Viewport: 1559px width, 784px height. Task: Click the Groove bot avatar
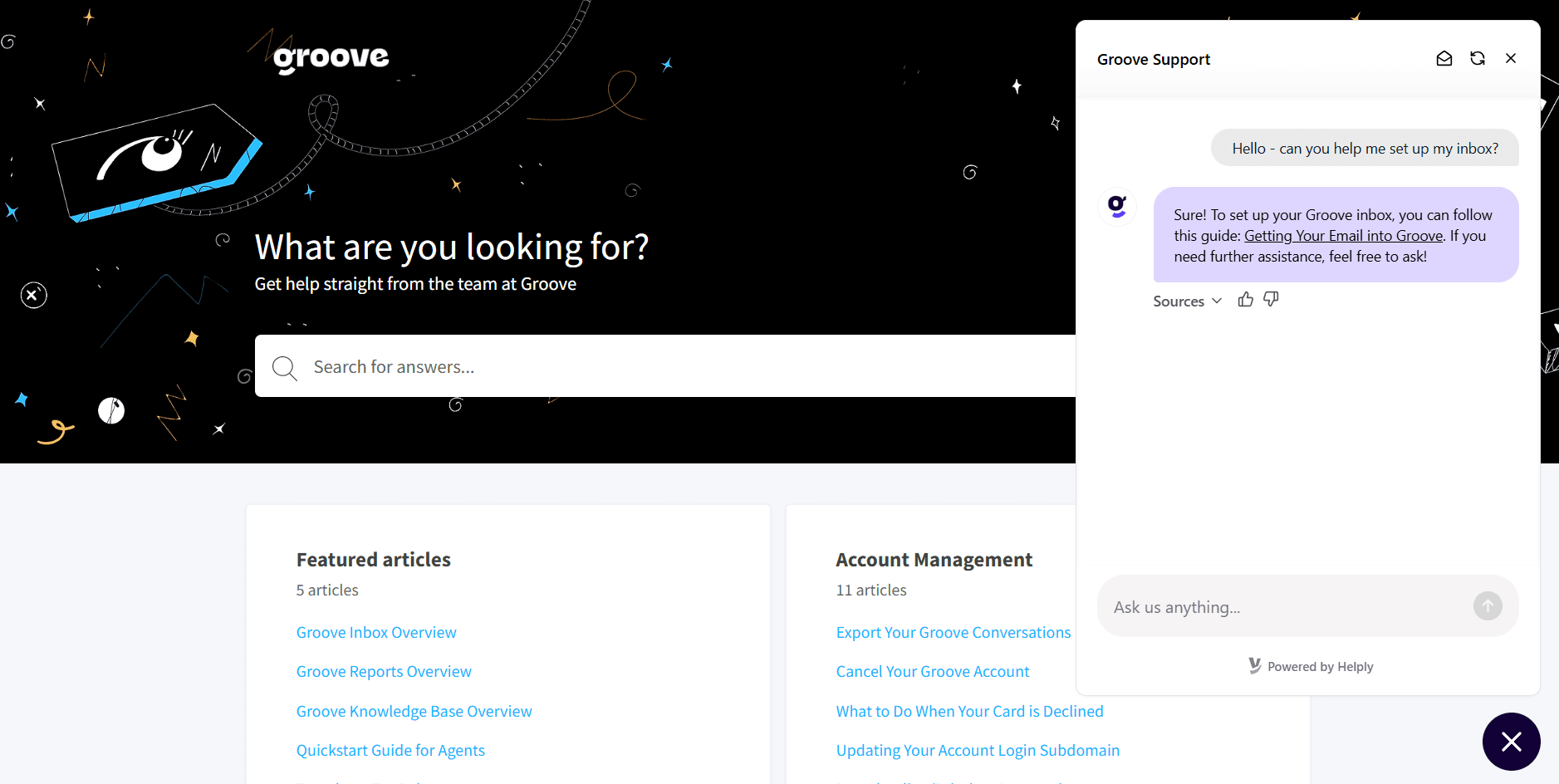click(x=1116, y=207)
